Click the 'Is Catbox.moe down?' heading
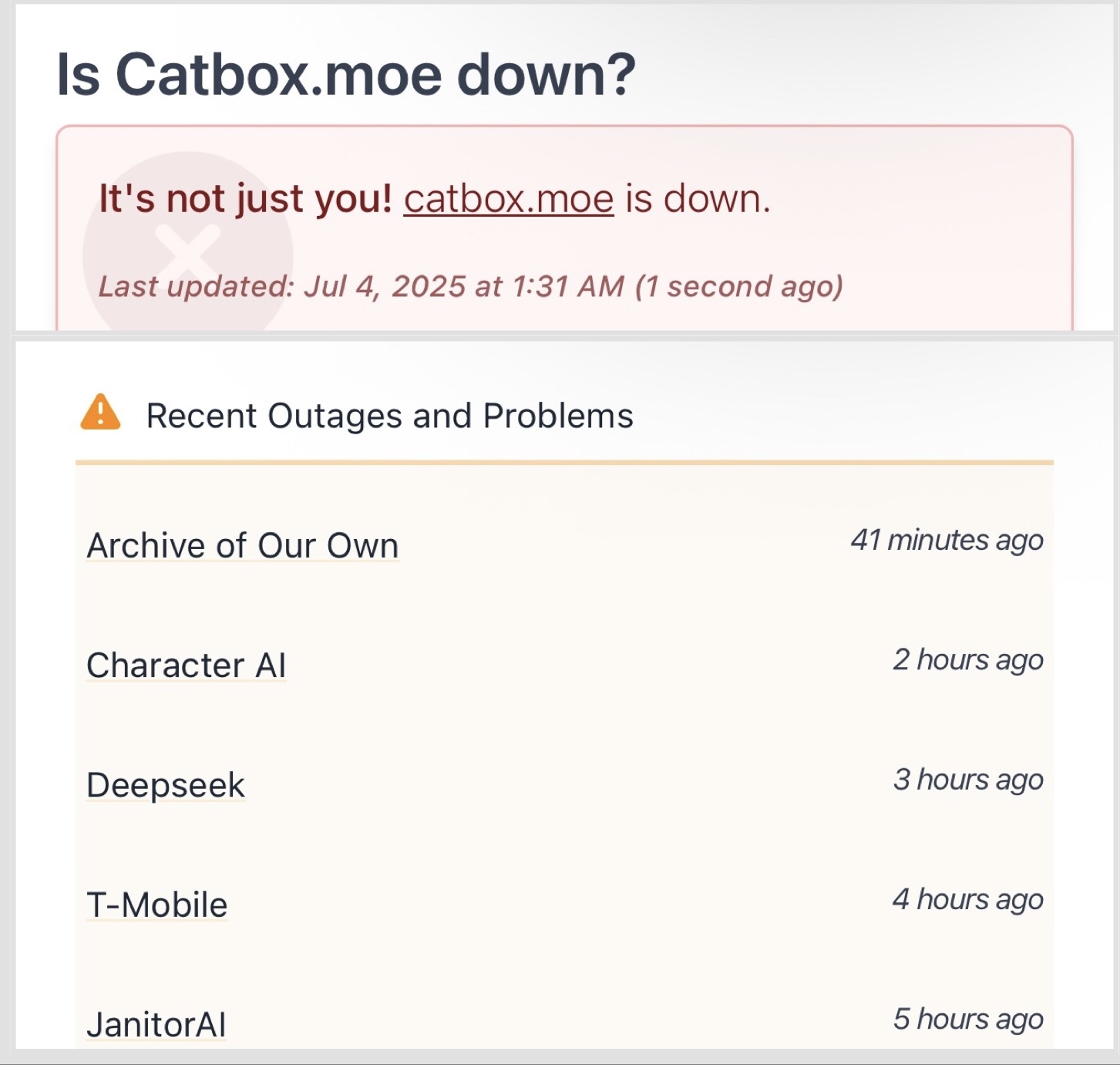The width and height of the screenshot is (1120, 1065). point(346,75)
